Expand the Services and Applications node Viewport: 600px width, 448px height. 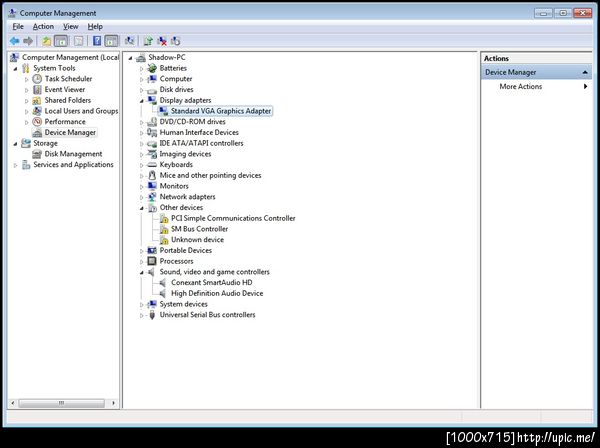point(15,165)
